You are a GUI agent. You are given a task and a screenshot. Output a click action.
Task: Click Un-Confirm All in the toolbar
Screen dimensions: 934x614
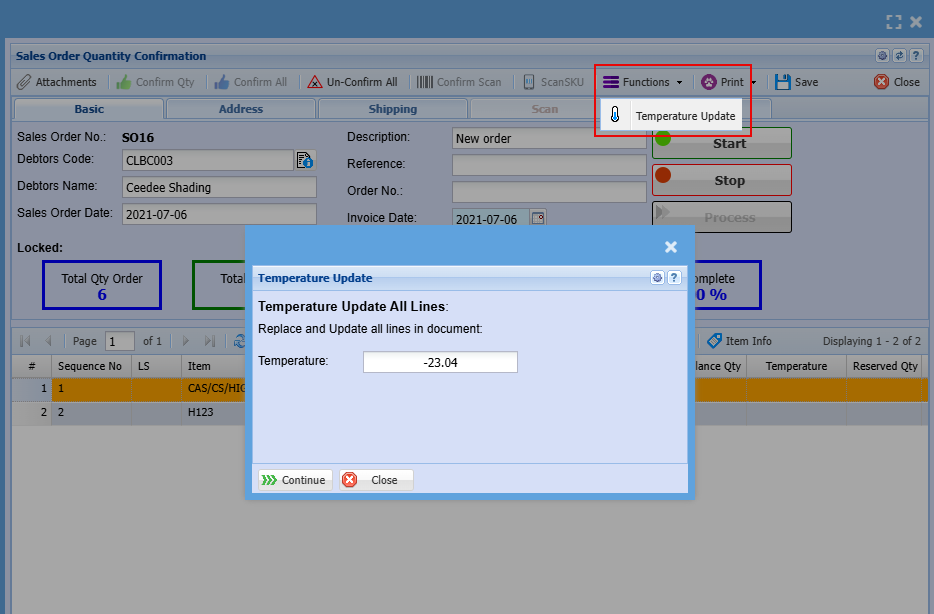pos(352,82)
